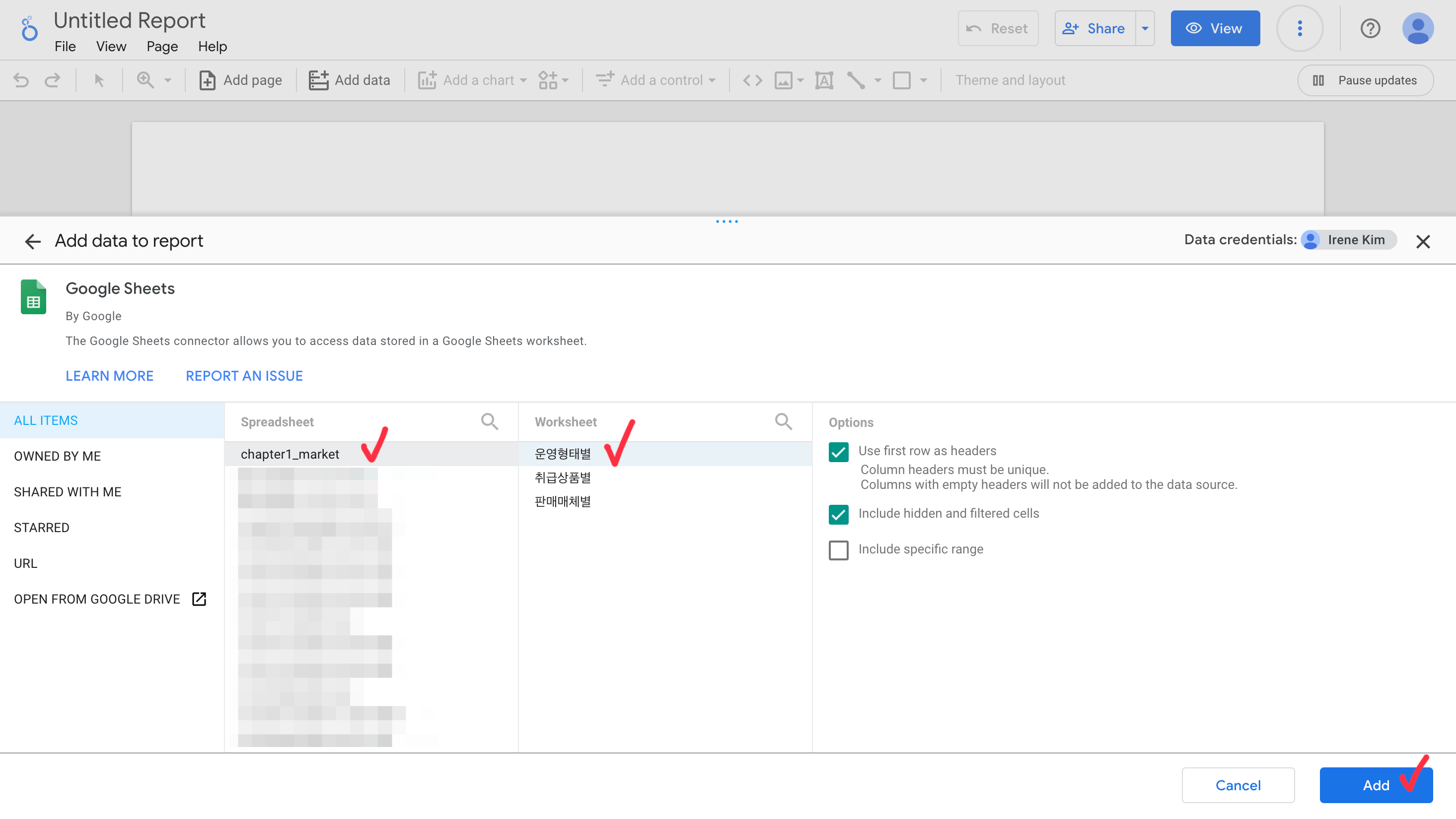Expand the shape tool dropdown arrow

click(x=923, y=80)
